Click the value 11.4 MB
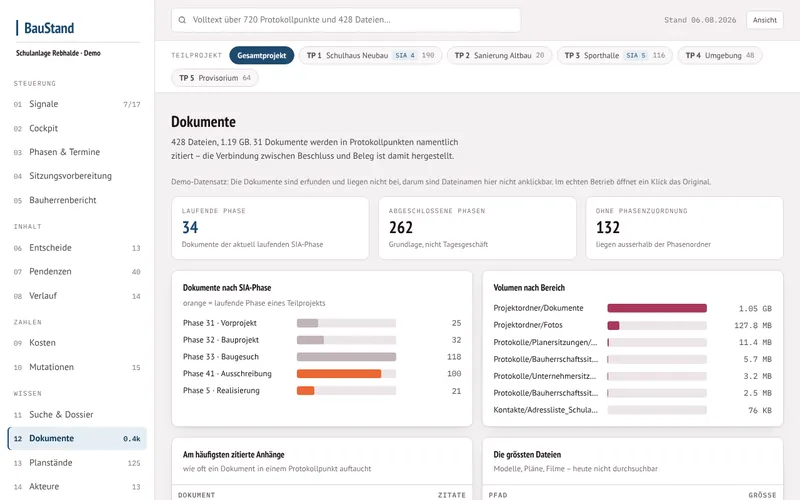The image size is (800, 500). pyautogui.click(x=755, y=342)
